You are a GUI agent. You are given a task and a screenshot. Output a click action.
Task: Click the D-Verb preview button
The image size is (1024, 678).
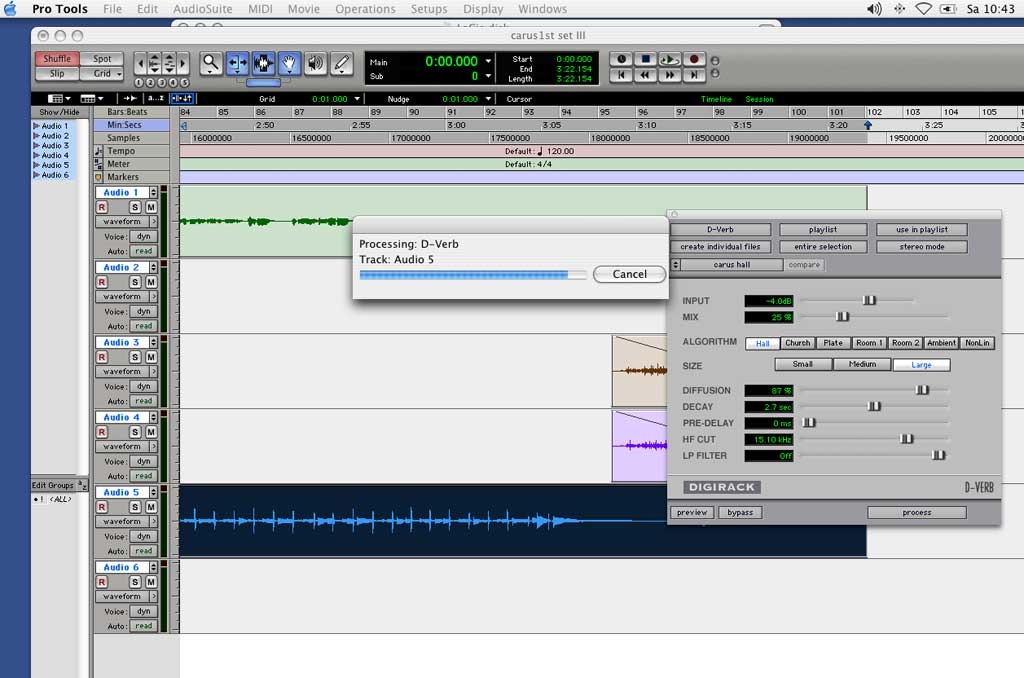pyautogui.click(x=692, y=513)
